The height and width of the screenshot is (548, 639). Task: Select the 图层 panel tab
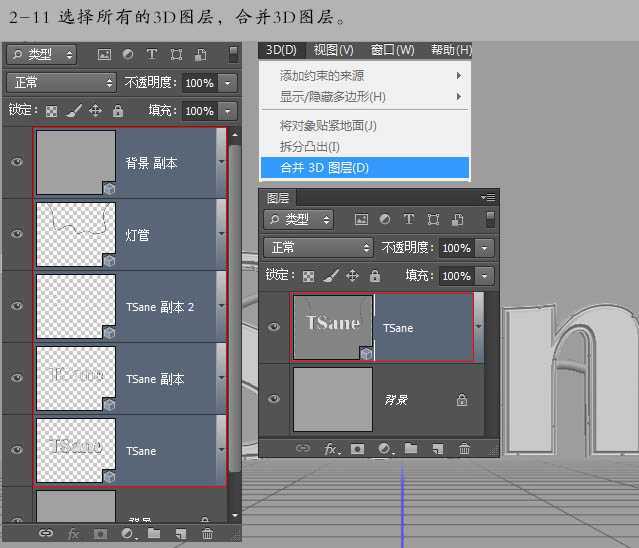[x=278, y=198]
